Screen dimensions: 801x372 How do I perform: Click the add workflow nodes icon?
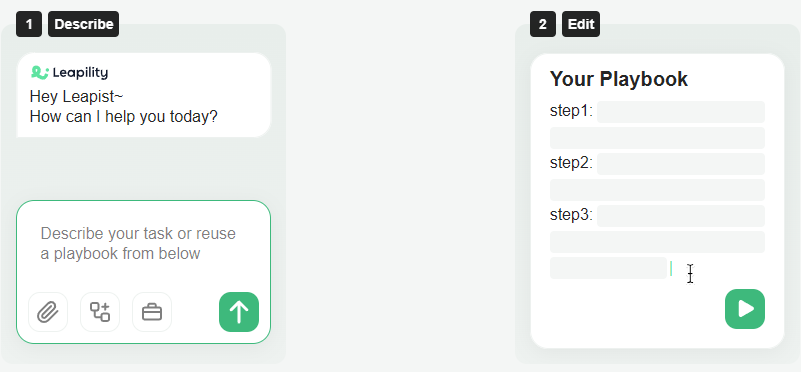point(100,312)
